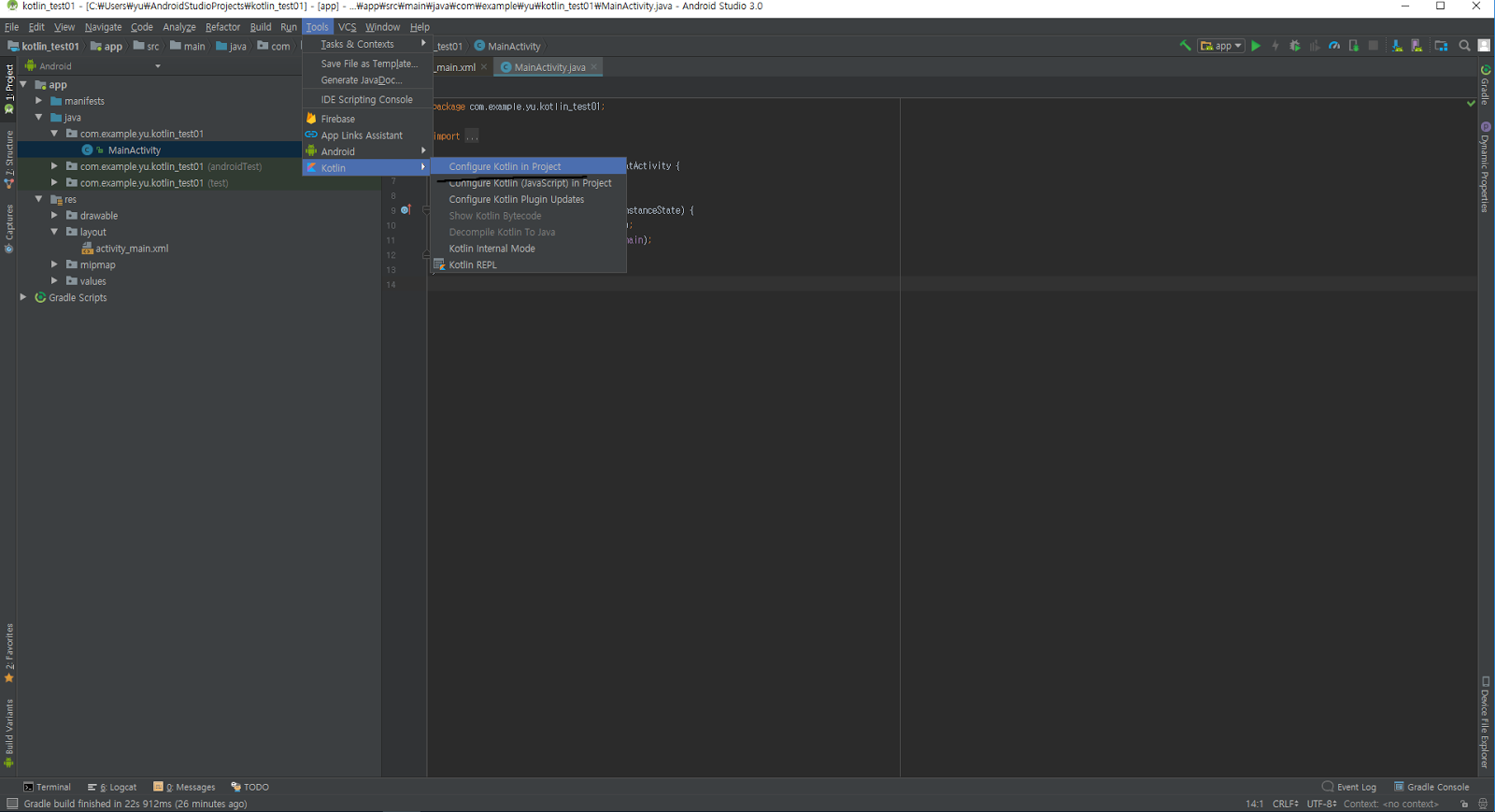This screenshot has width=1495, height=812.
Task: Click the breakpoint marker on line 9
Action: coord(406,210)
